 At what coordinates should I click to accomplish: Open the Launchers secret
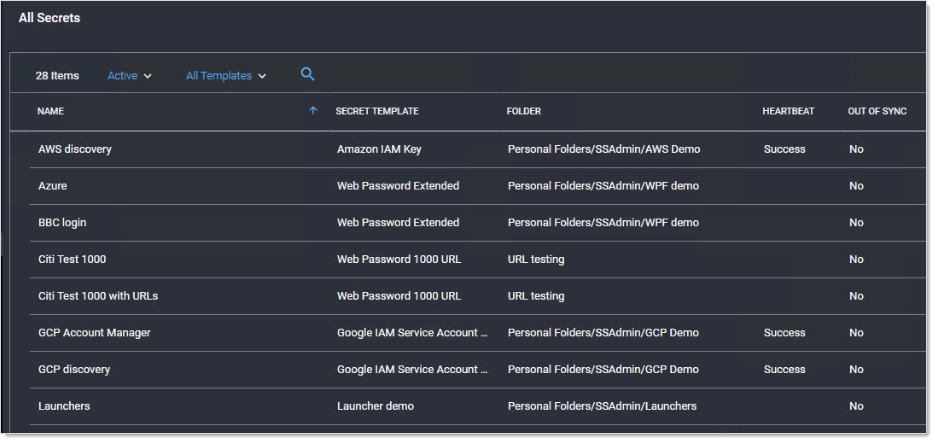tap(64, 406)
